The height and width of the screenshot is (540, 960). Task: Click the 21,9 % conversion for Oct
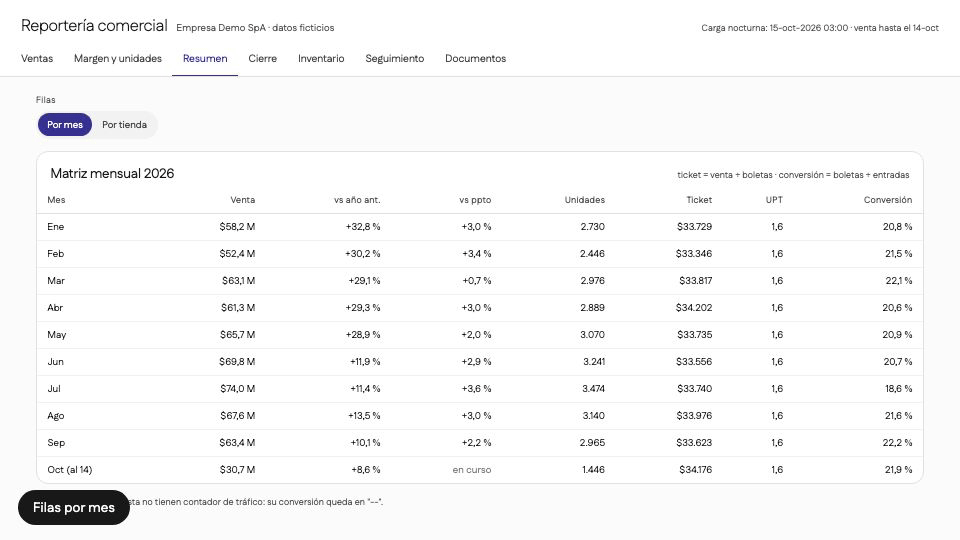898,470
